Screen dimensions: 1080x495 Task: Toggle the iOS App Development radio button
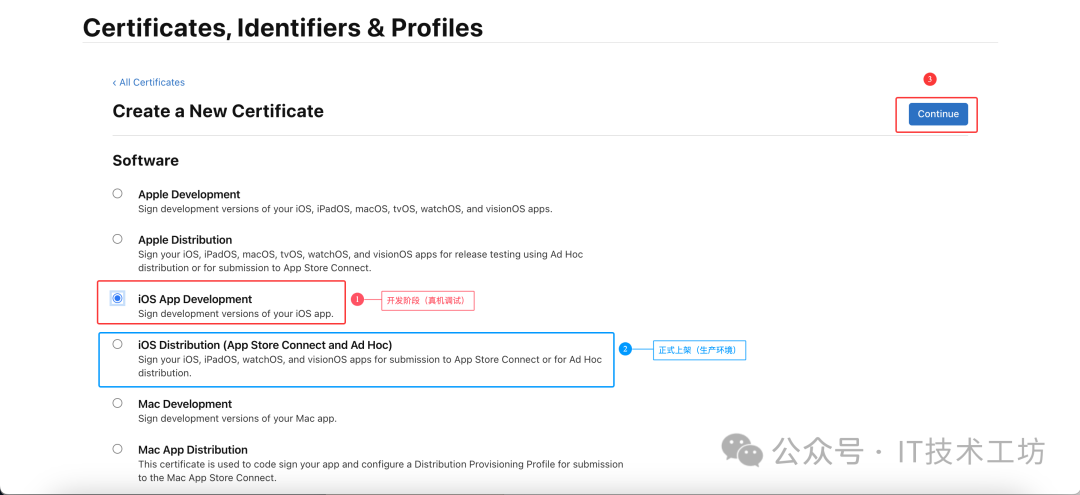point(118,298)
